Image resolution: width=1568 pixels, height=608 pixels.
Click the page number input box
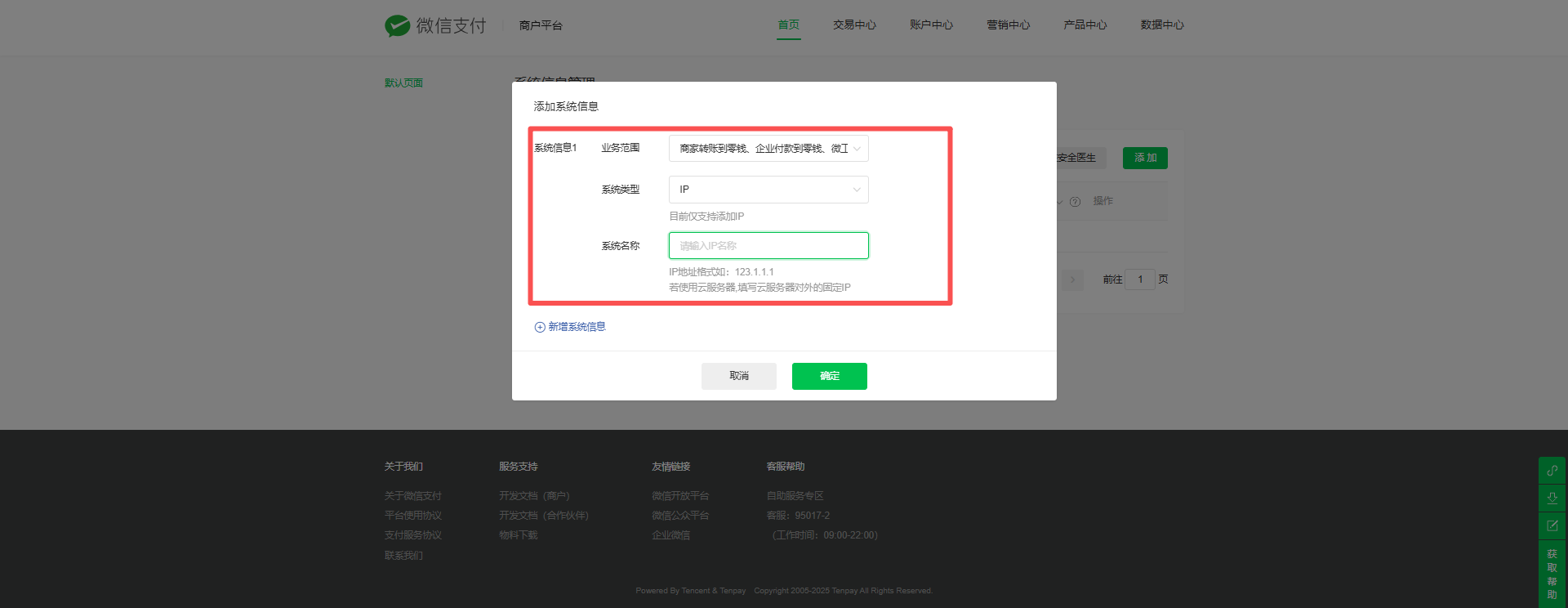pos(1140,279)
